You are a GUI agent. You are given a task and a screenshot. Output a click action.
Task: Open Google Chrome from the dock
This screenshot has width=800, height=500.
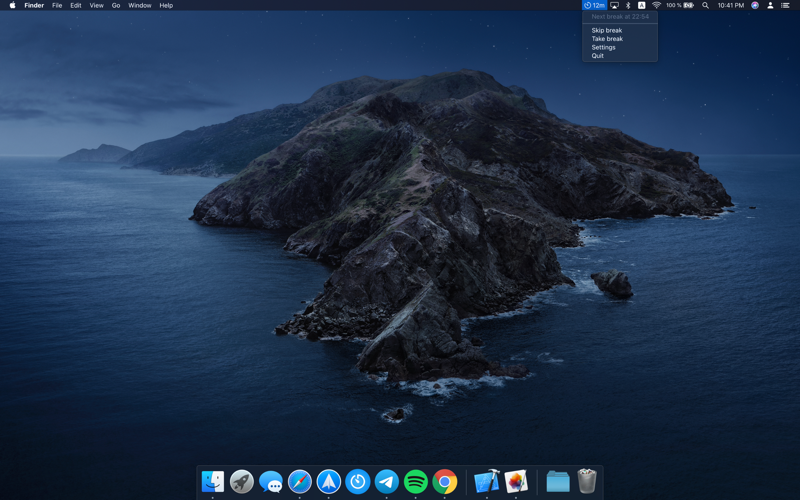pyautogui.click(x=445, y=482)
